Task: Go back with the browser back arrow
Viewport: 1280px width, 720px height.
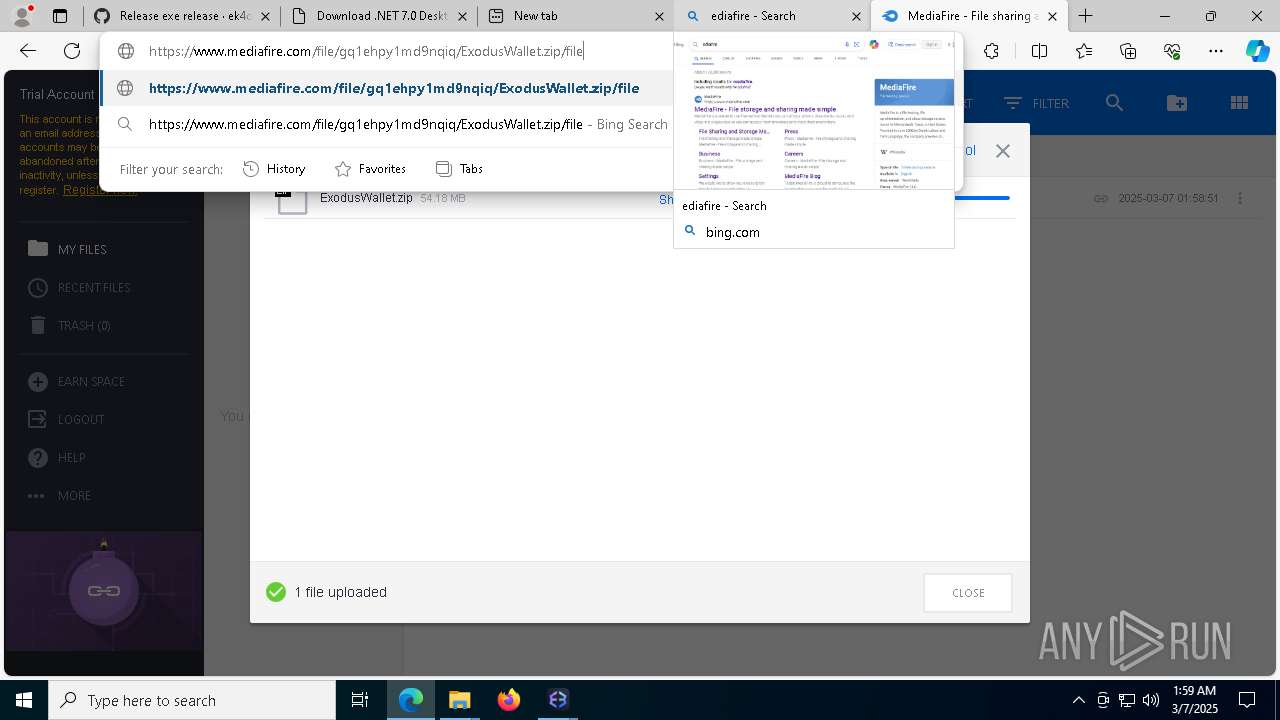Action: [28, 51]
